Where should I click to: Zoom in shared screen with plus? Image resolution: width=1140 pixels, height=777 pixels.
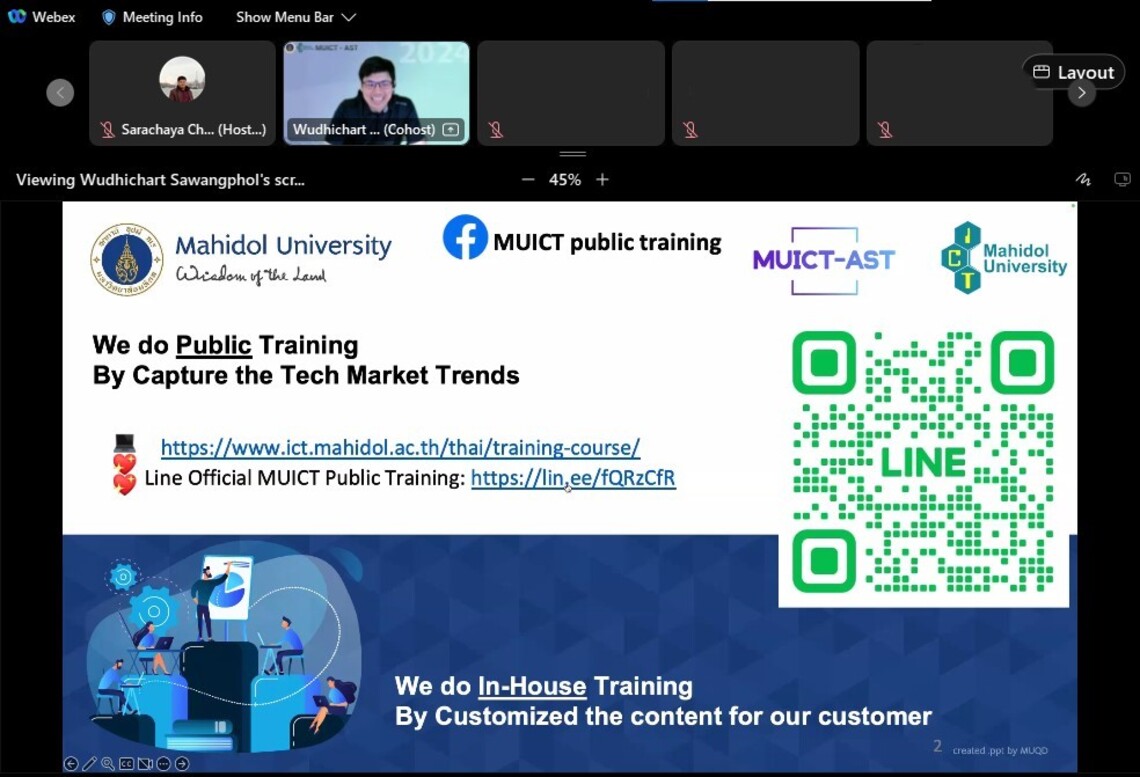tap(602, 180)
